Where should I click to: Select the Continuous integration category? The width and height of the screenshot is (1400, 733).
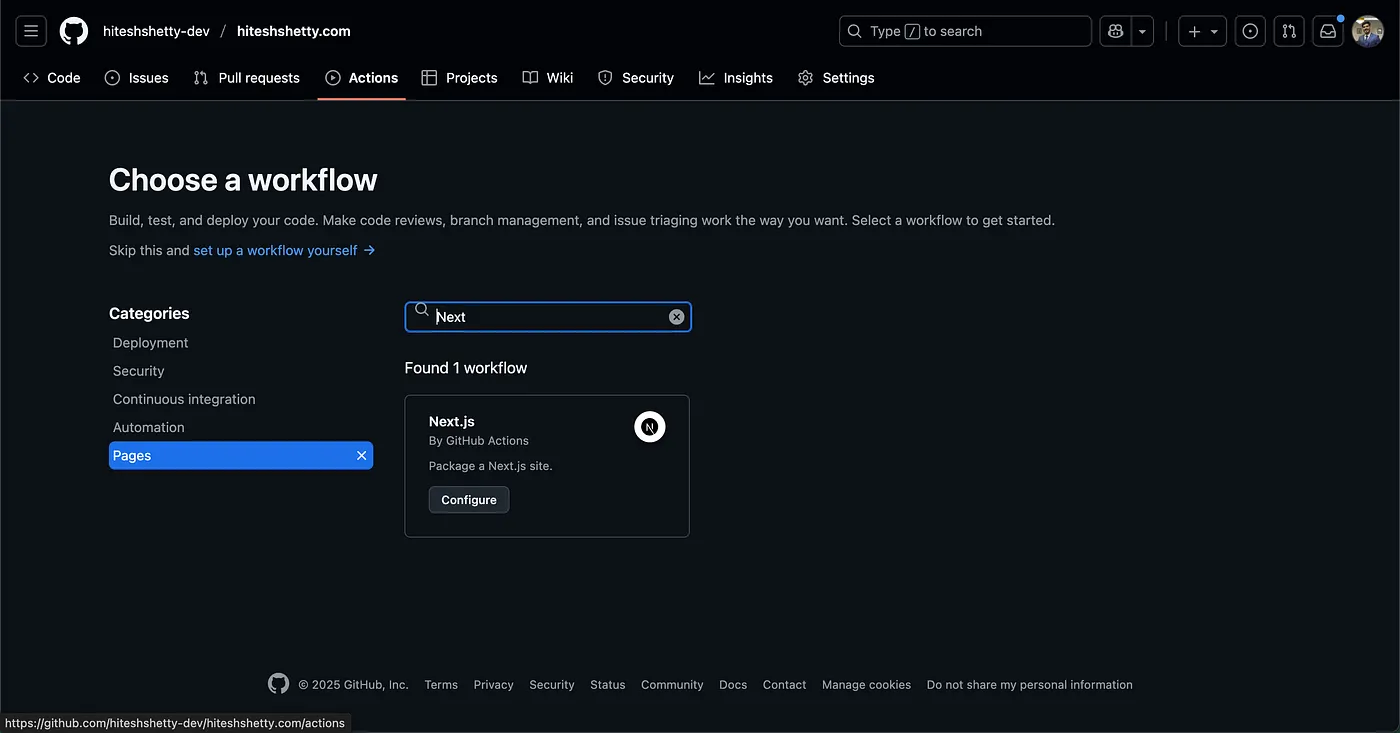pyautogui.click(x=184, y=399)
